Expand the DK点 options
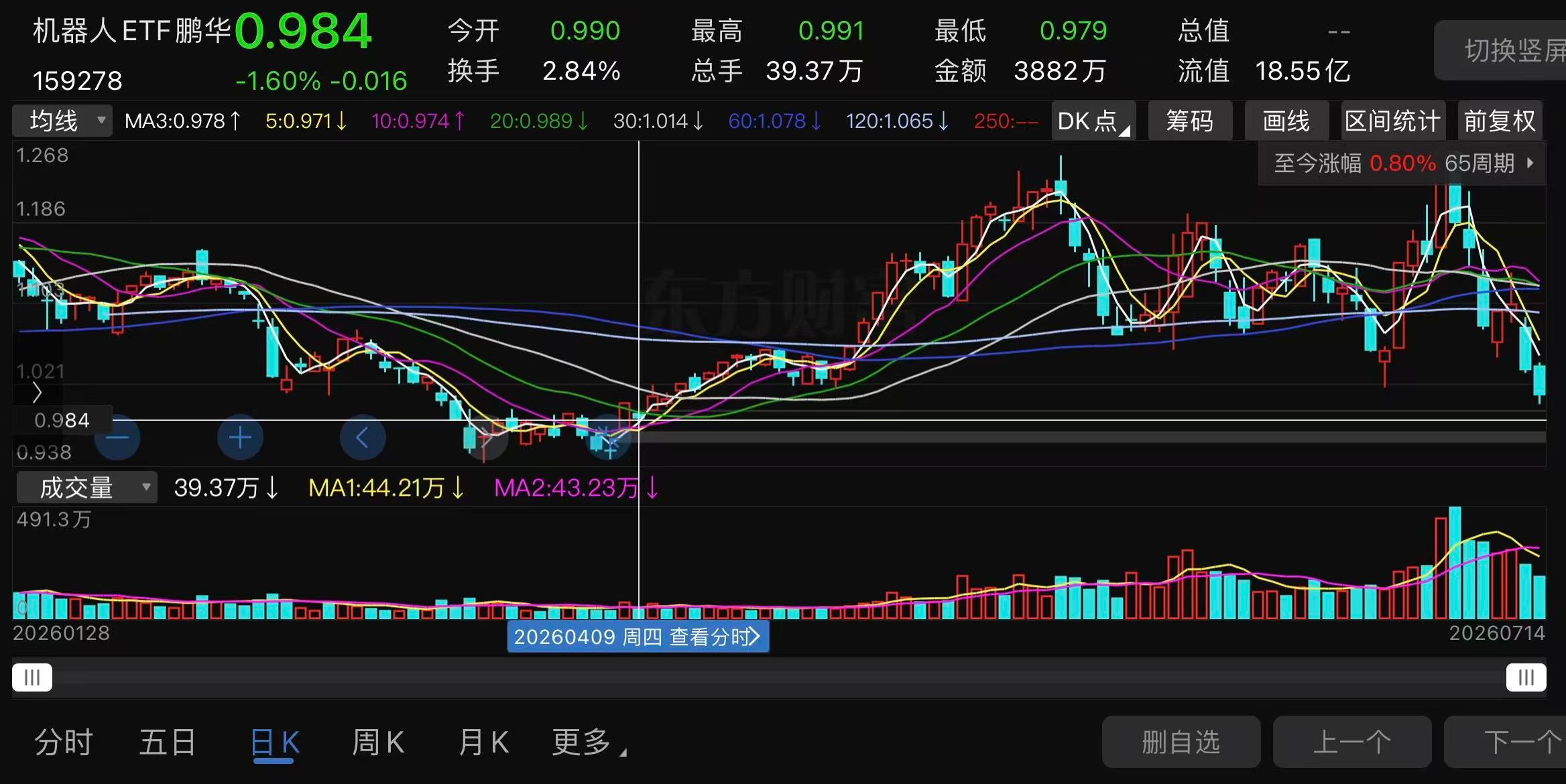This screenshot has width=1566, height=784. [x=1093, y=121]
